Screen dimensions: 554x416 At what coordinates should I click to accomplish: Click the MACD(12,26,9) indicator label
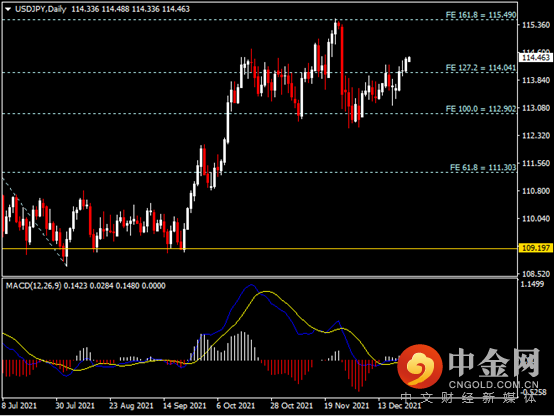point(34,286)
